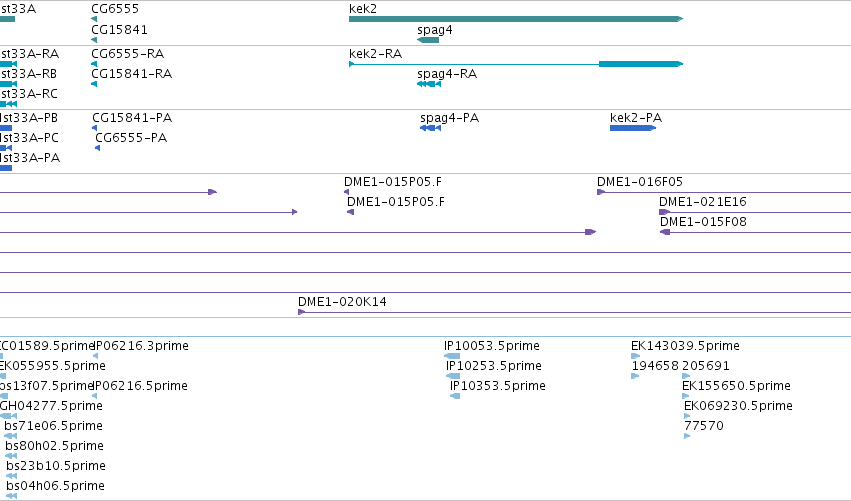Screen dimensions: 851x501
Task: Click the purple arrowhead starting DME1-020K14
Action: (302, 312)
